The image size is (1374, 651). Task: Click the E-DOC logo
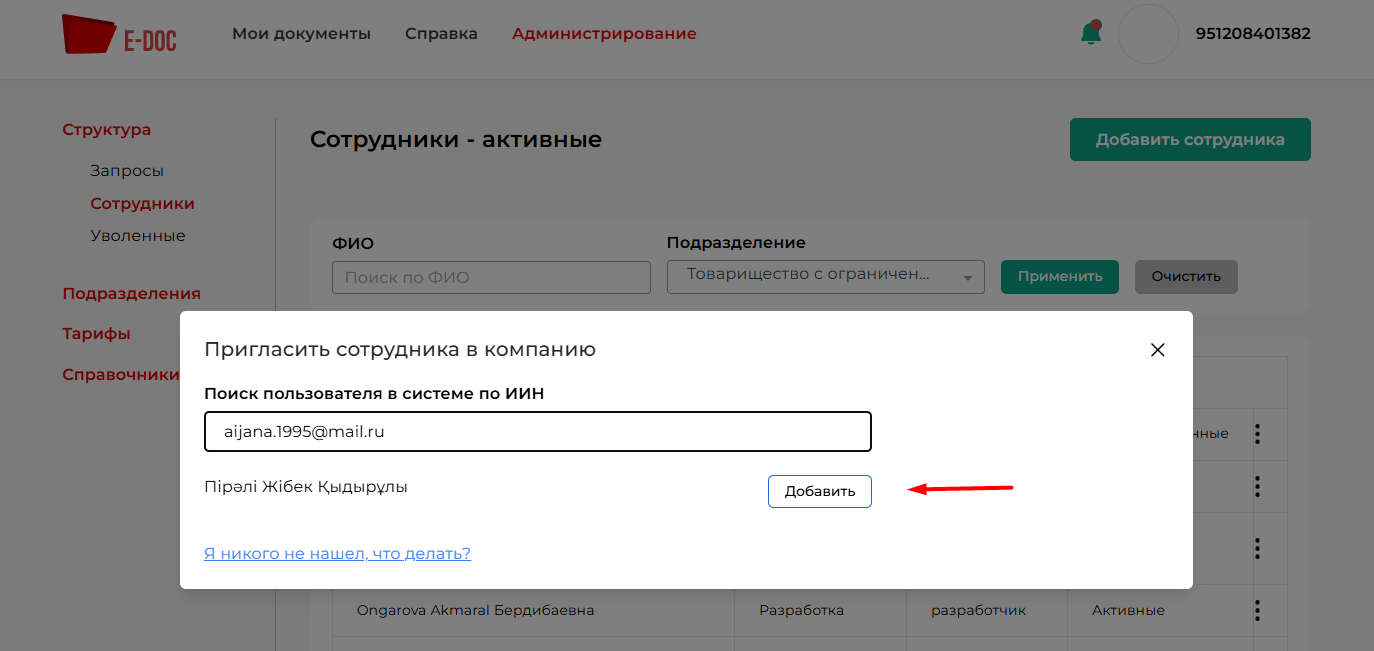click(x=118, y=34)
